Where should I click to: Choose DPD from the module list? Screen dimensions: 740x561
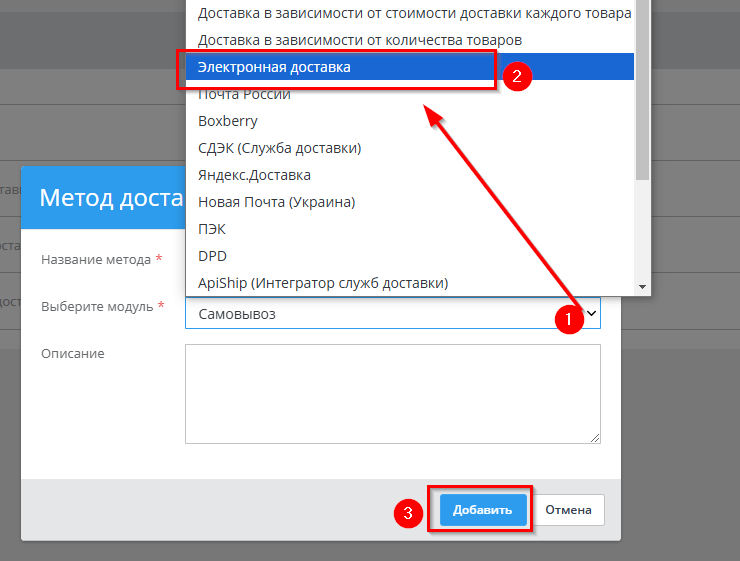tap(213, 256)
